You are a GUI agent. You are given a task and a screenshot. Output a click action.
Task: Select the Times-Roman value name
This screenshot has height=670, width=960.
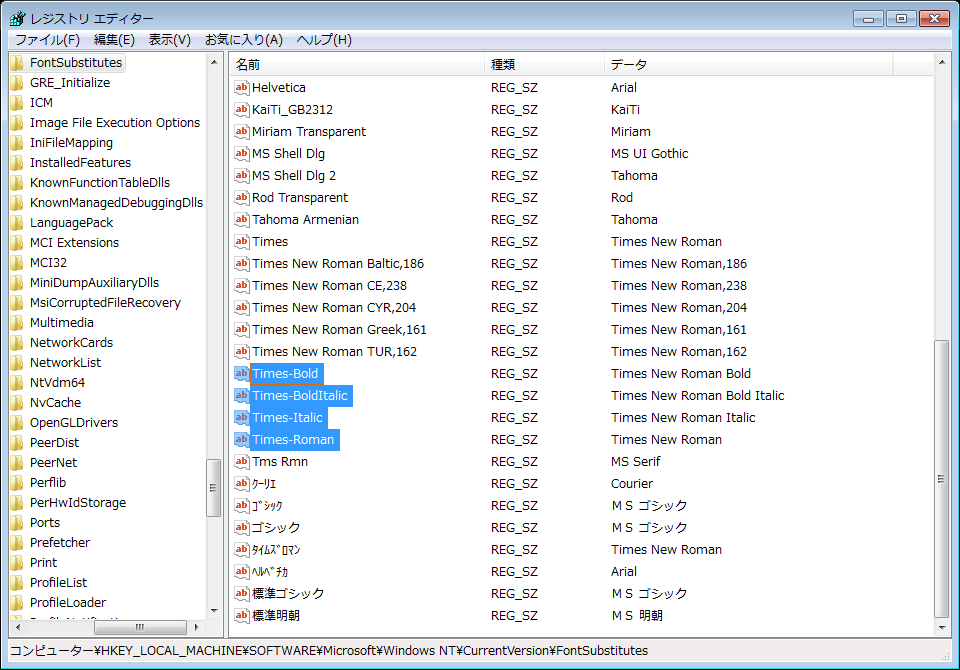pyautogui.click(x=294, y=440)
